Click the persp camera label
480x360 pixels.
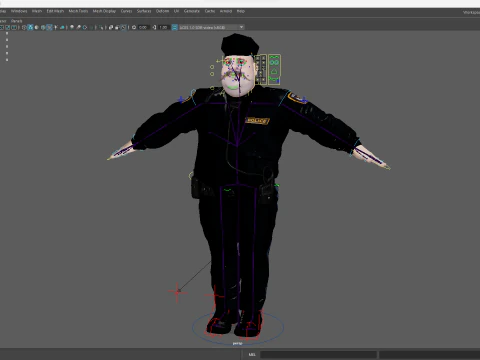[x=237, y=343]
